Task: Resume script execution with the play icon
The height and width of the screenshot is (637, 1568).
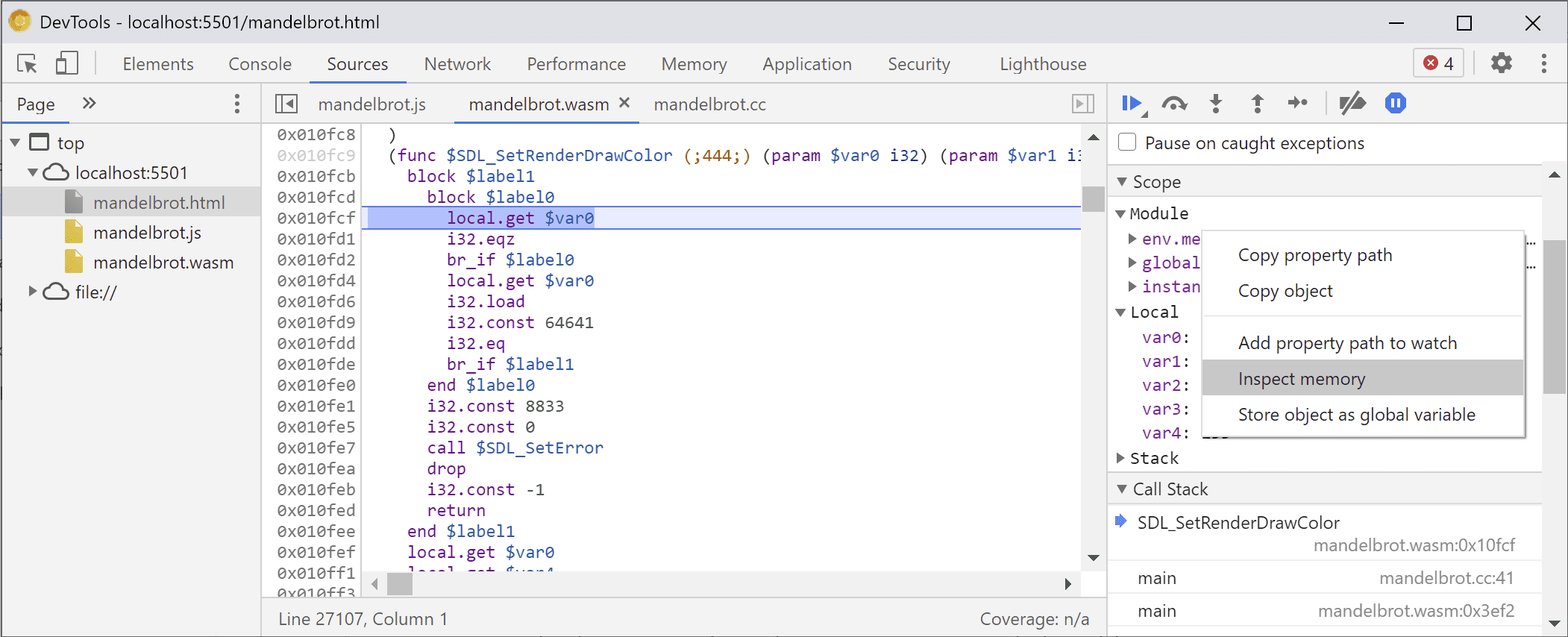Action: [x=1132, y=104]
